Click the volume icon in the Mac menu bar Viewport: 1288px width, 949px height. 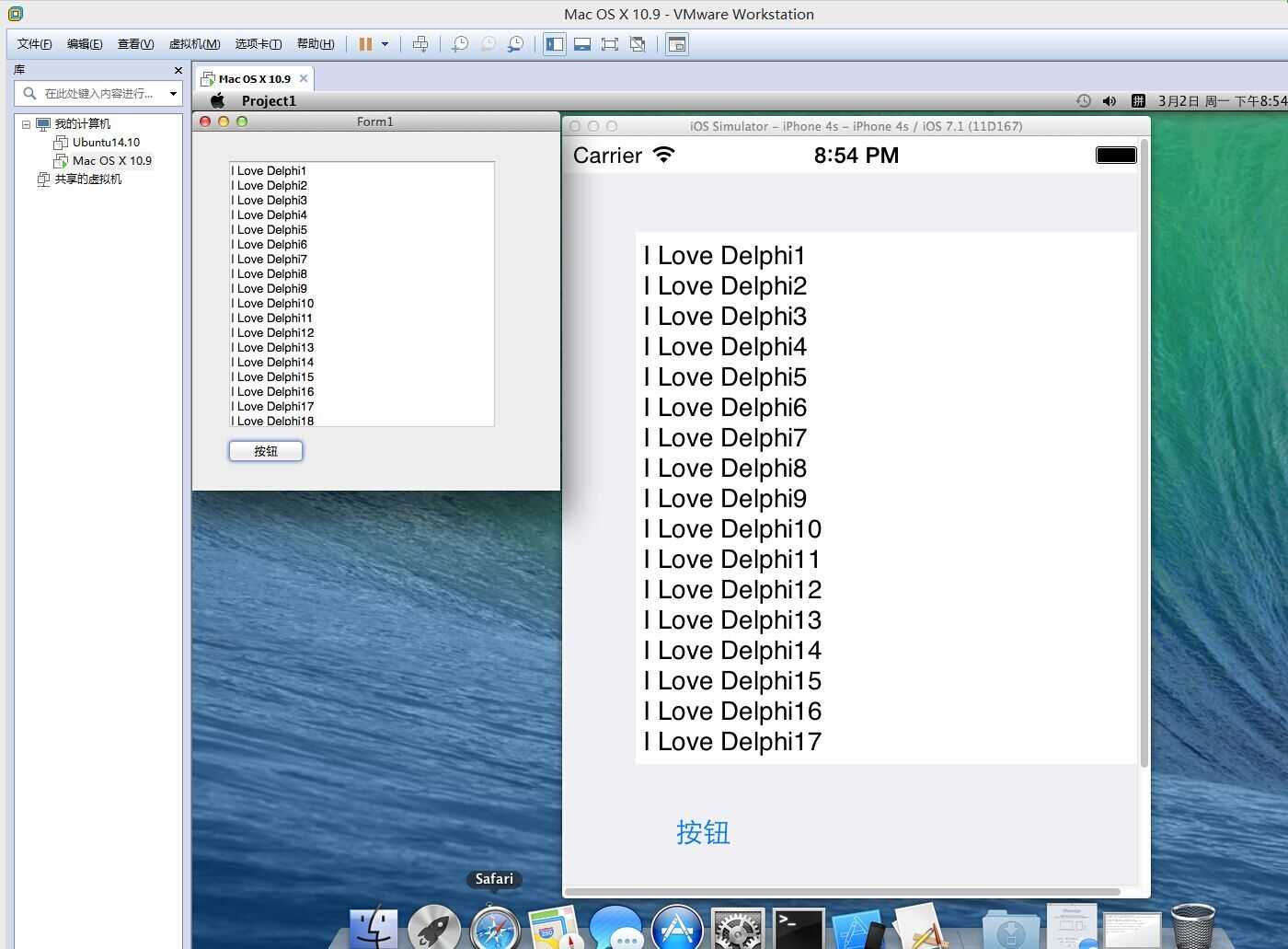click(x=1110, y=101)
